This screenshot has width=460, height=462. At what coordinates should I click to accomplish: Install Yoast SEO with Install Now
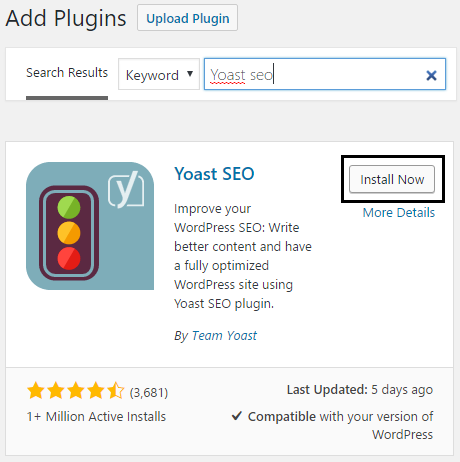tap(392, 179)
